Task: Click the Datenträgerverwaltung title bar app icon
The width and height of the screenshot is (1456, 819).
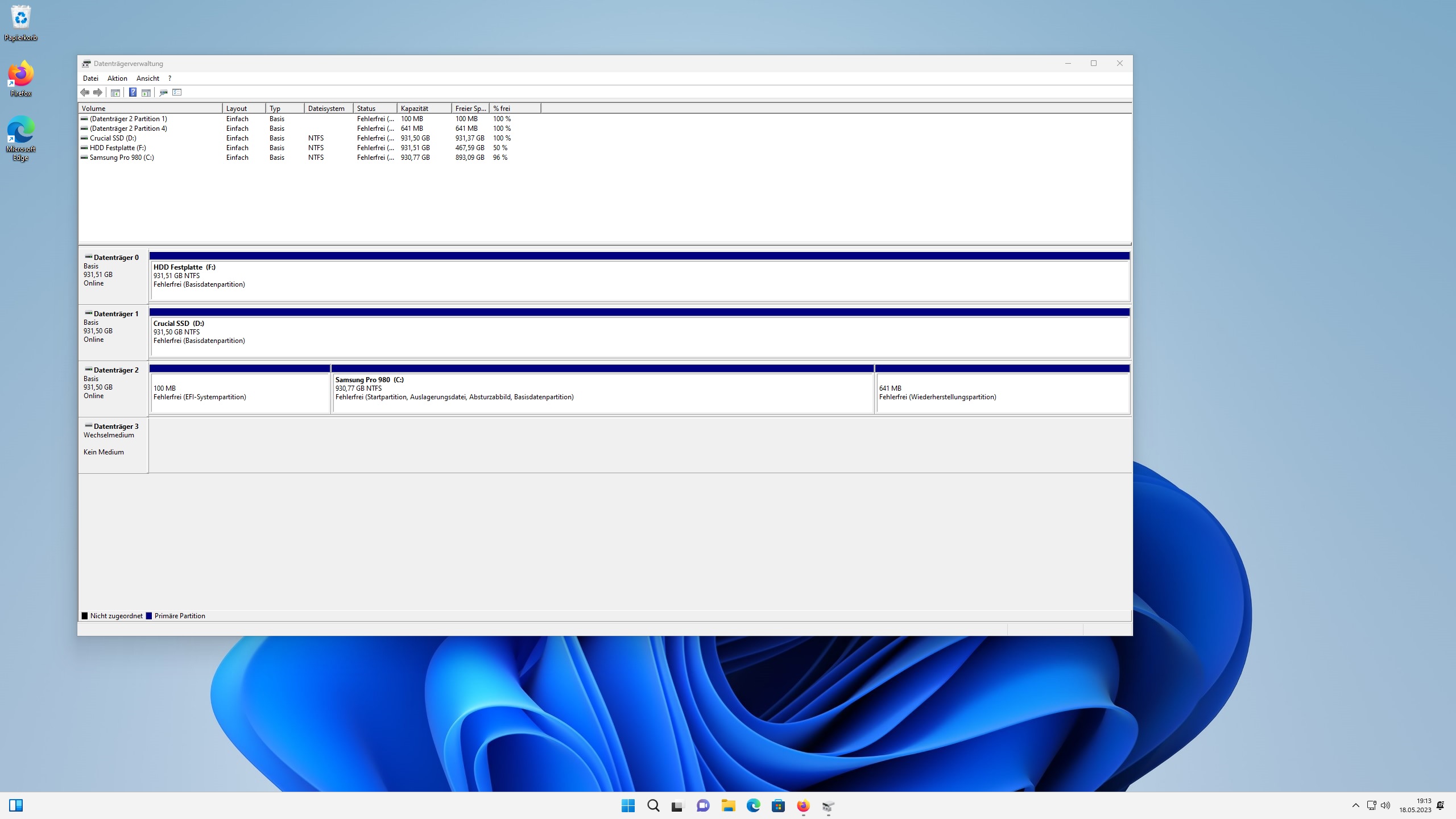Action: (86, 64)
